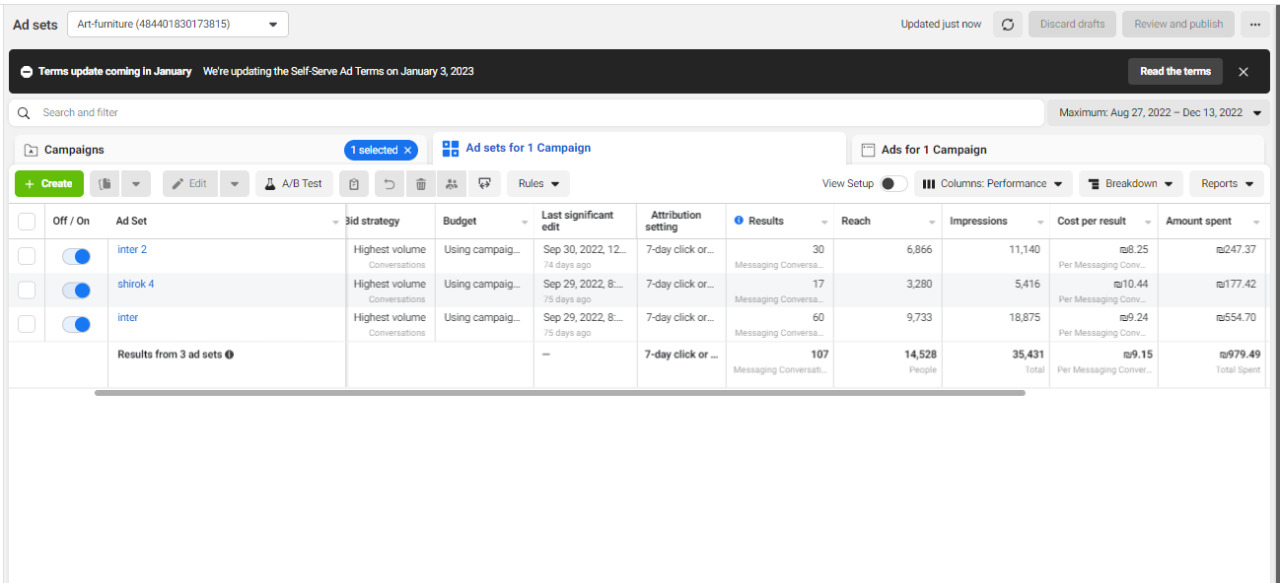The image size is (1280, 583).
Task: Check the select-all checkbox in table header
Action: (x=27, y=222)
